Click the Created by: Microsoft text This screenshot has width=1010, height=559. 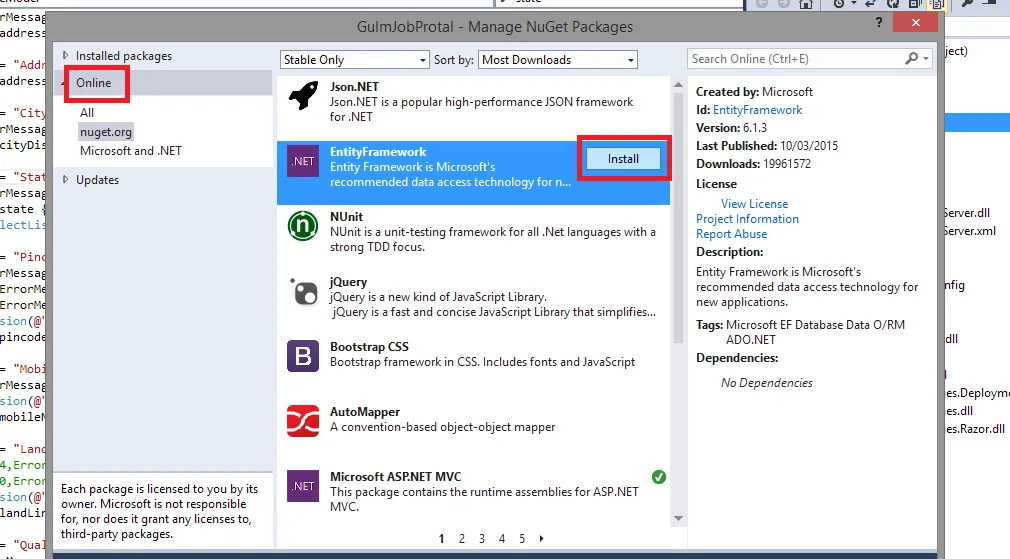(754, 92)
